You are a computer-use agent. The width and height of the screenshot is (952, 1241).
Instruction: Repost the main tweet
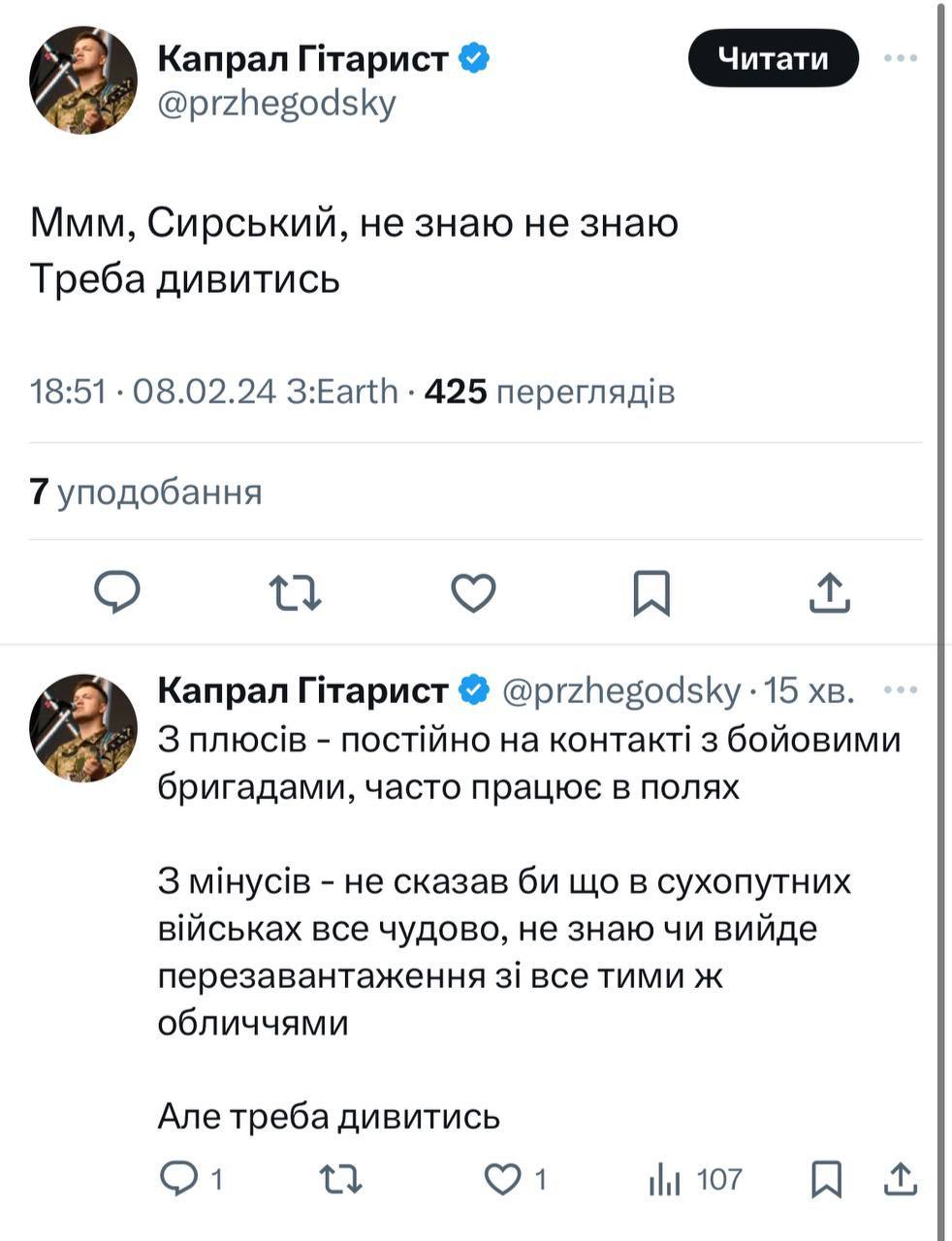pyautogui.click(x=295, y=592)
